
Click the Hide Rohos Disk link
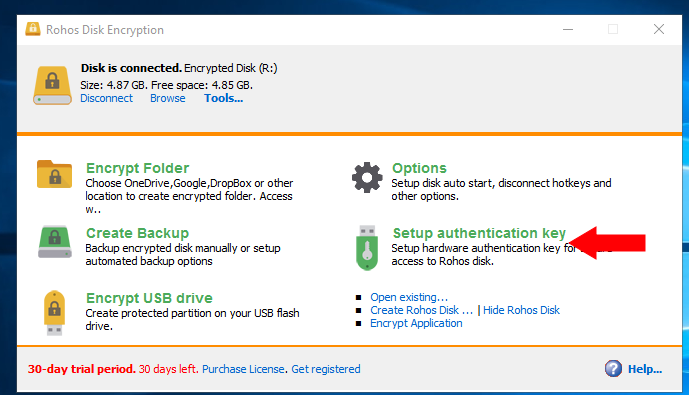(x=521, y=310)
